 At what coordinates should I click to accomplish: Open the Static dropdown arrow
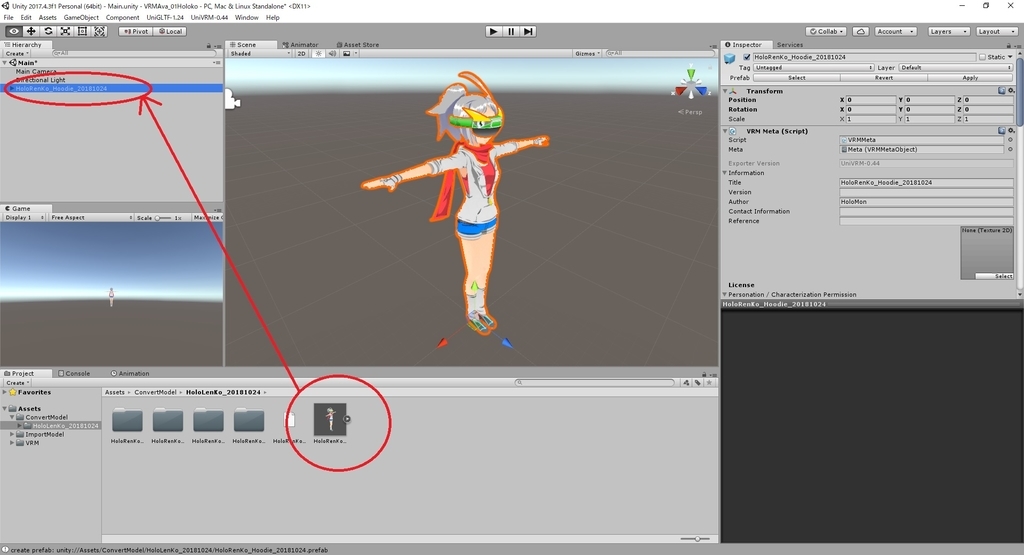pos(1011,57)
